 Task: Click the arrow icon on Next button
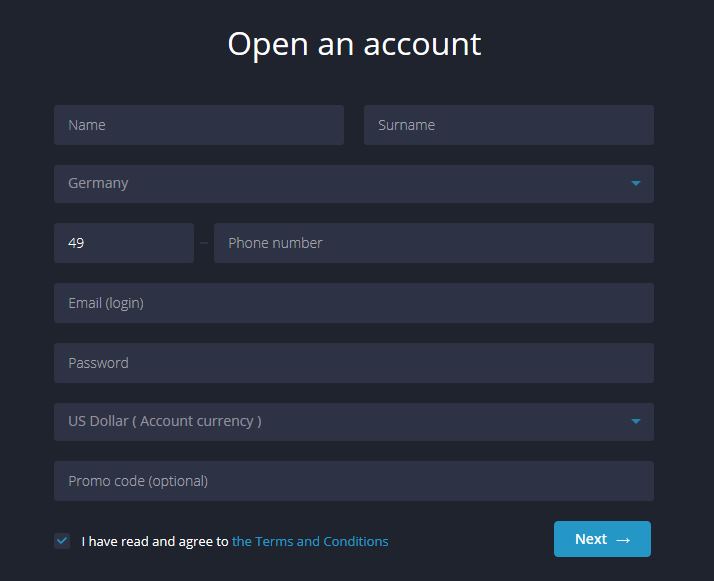point(623,540)
